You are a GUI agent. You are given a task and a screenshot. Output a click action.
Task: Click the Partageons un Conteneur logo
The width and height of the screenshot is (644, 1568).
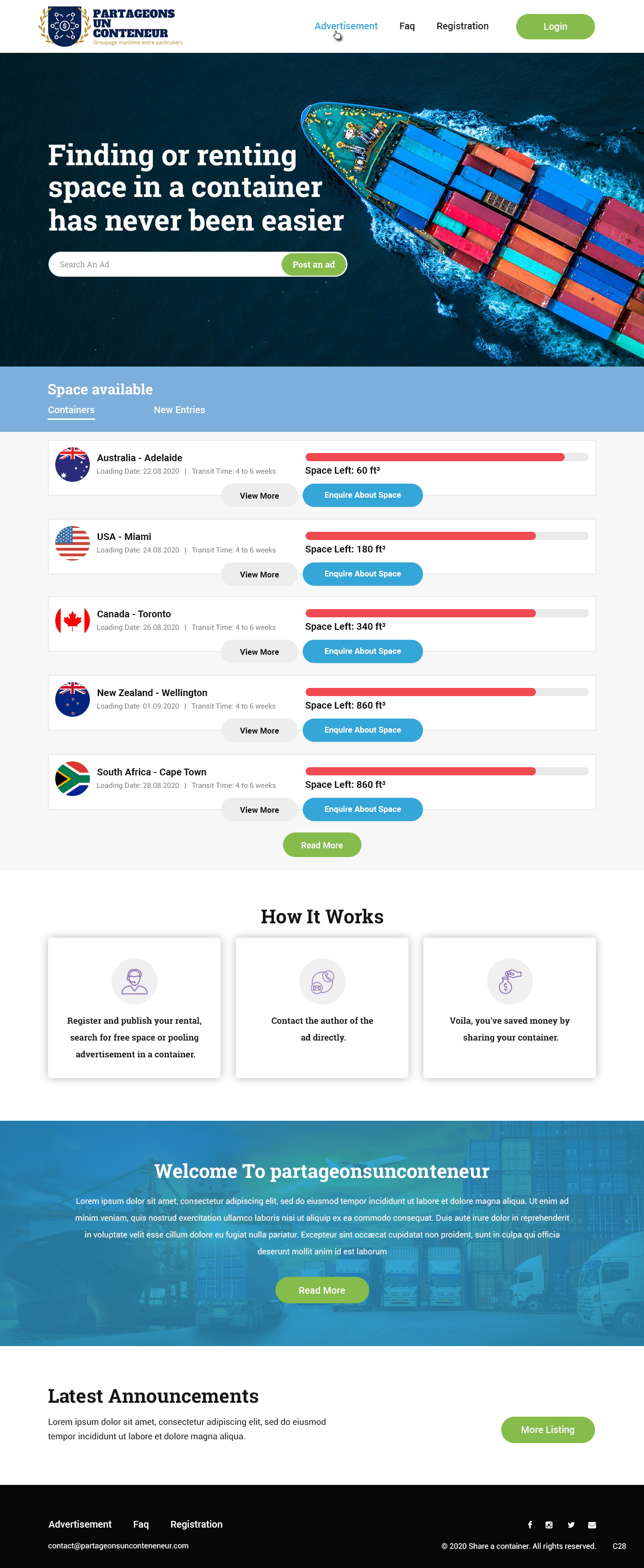[110, 26]
